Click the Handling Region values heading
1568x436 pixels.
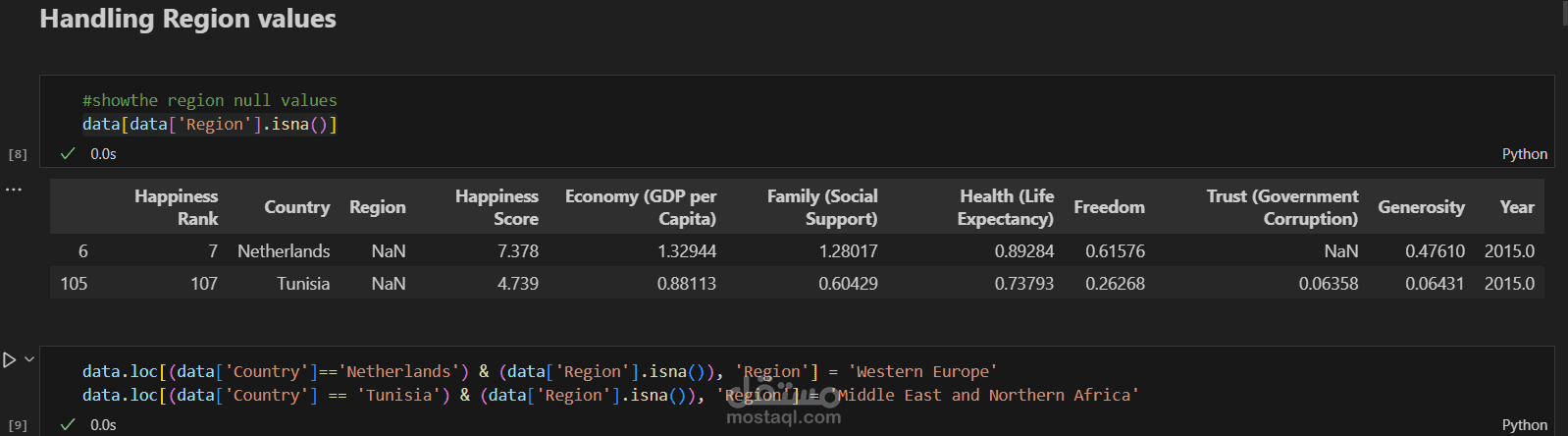click(x=187, y=19)
